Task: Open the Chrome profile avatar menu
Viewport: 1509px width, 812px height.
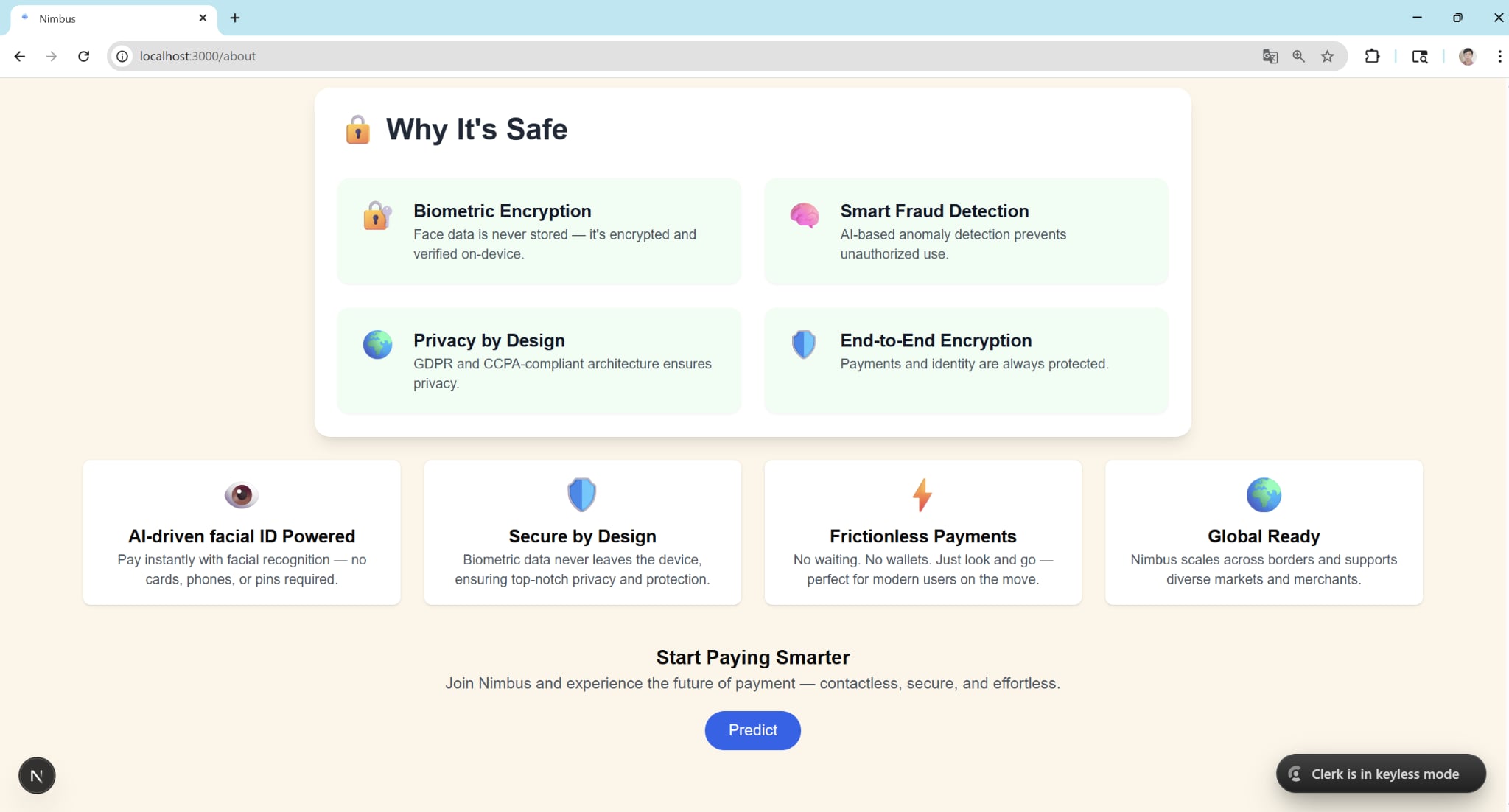Action: [x=1467, y=56]
